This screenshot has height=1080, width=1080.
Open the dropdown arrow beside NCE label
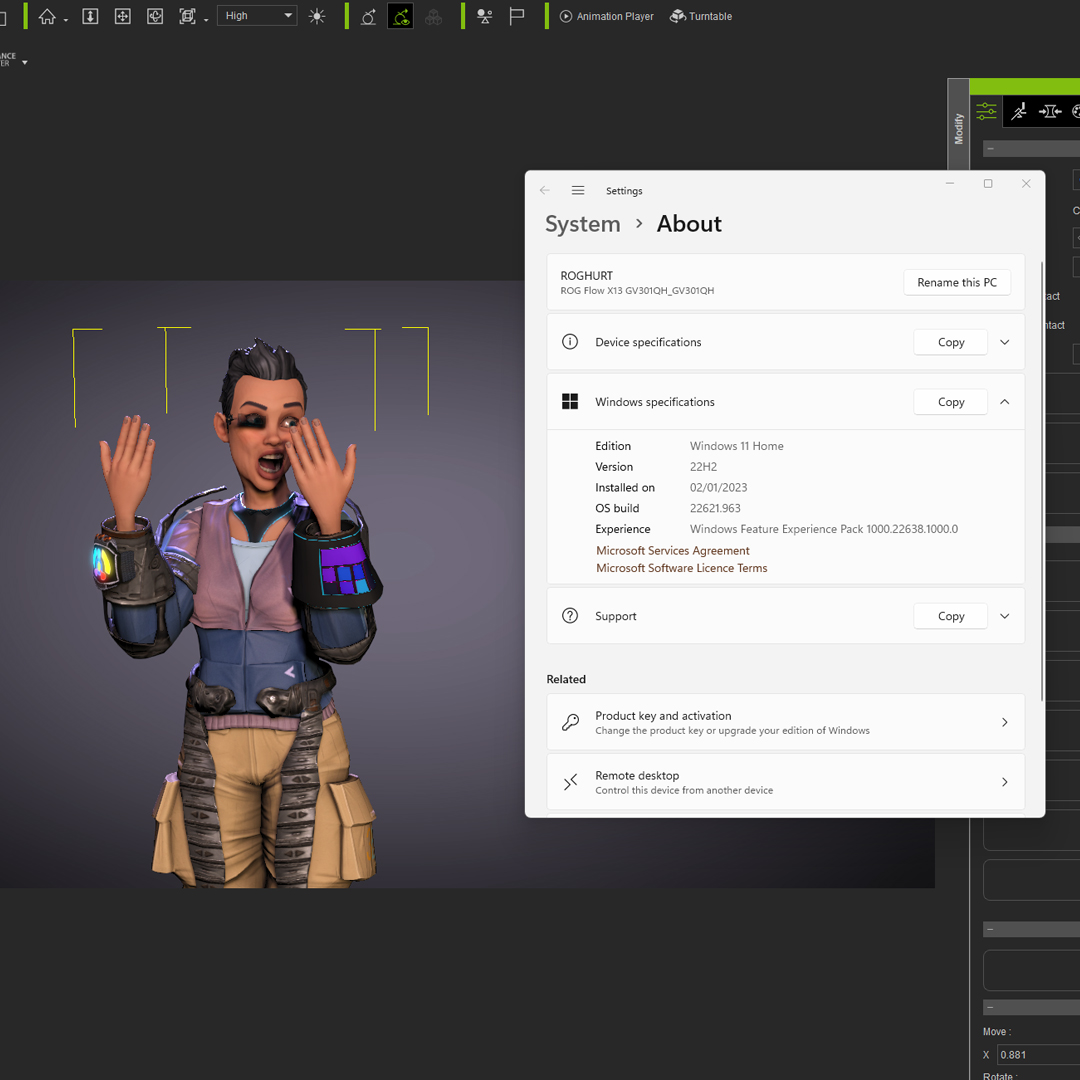tap(25, 62)
